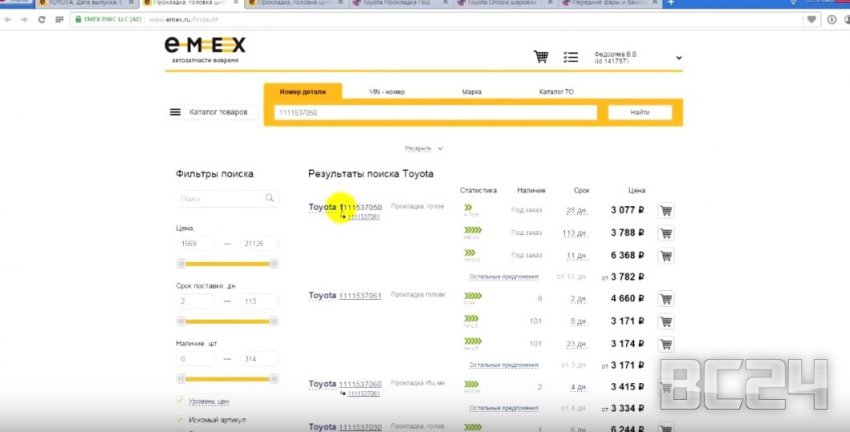Switch to the VIN - номер tab
Image resolution: width=850 pixels, height=432 pixels.
click(x=386, y=92)
